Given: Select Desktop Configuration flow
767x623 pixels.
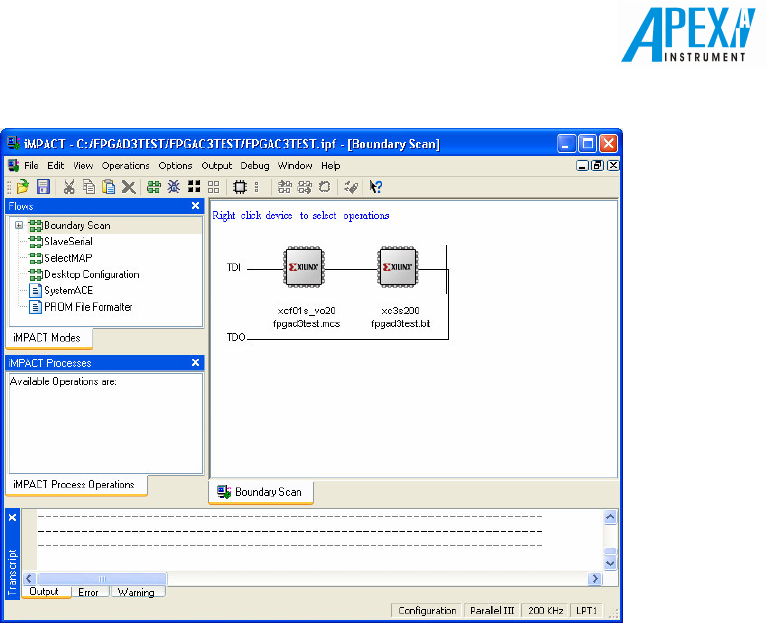Looking at the screenshot, I should 91,274.
